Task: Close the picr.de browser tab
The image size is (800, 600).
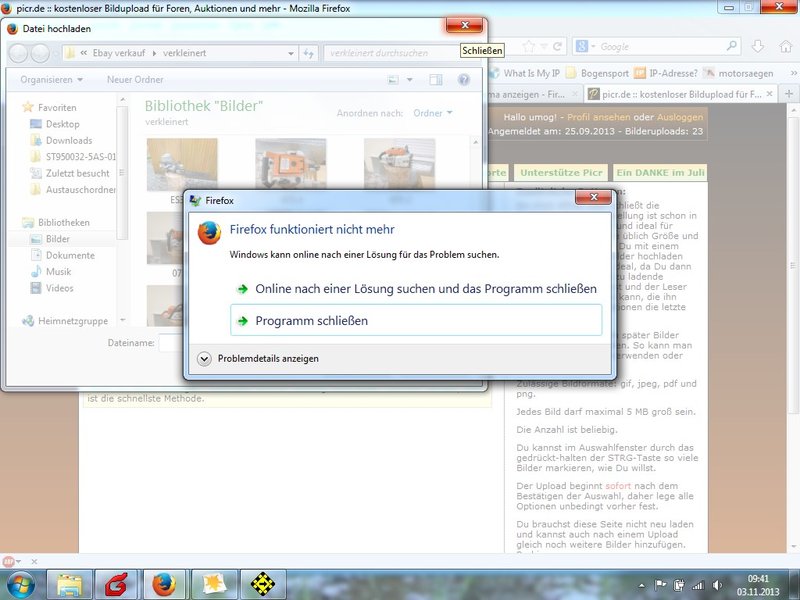Action: (769, 94)
